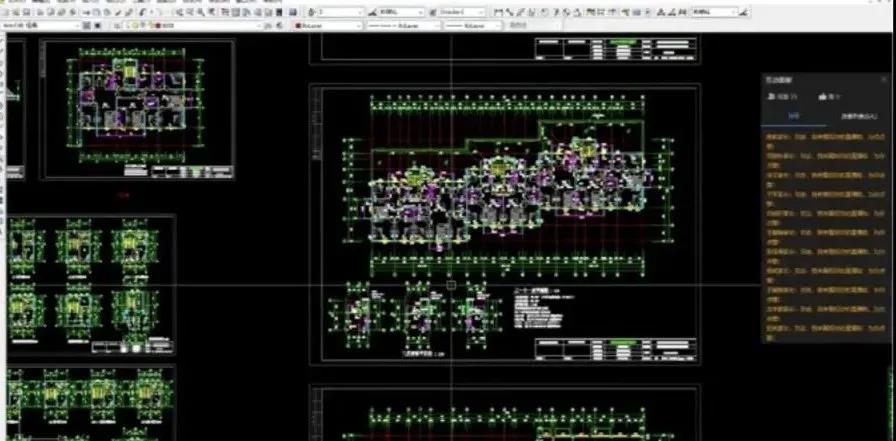This screenshot has width=896, height=441.
Task: Click the viewers people icon in side panel
Action: click(x=771, y=97)
